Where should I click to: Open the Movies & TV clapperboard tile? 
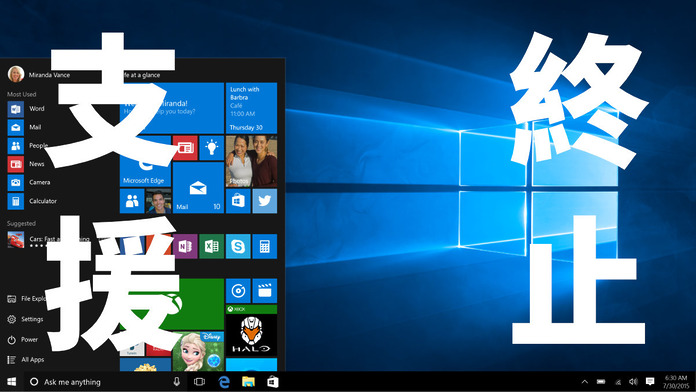tap(265, 291)
